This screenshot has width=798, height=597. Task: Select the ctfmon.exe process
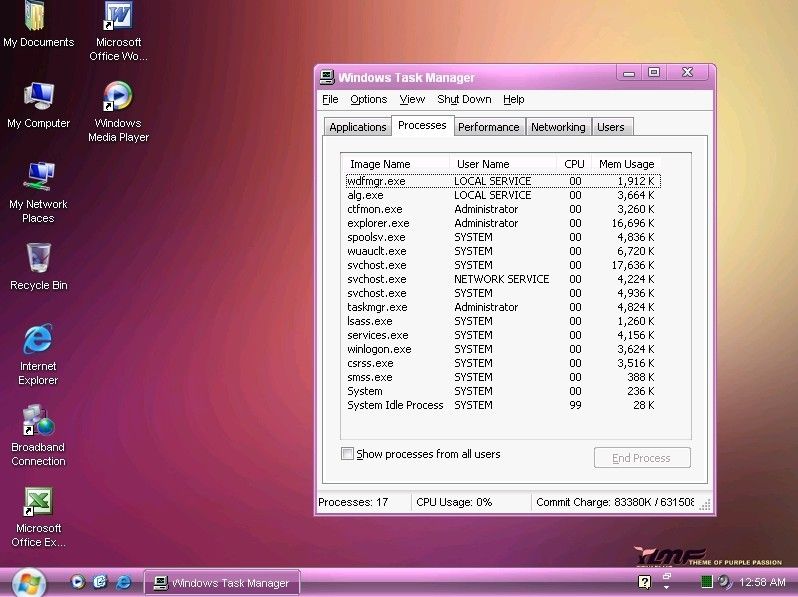click(503, 209)
